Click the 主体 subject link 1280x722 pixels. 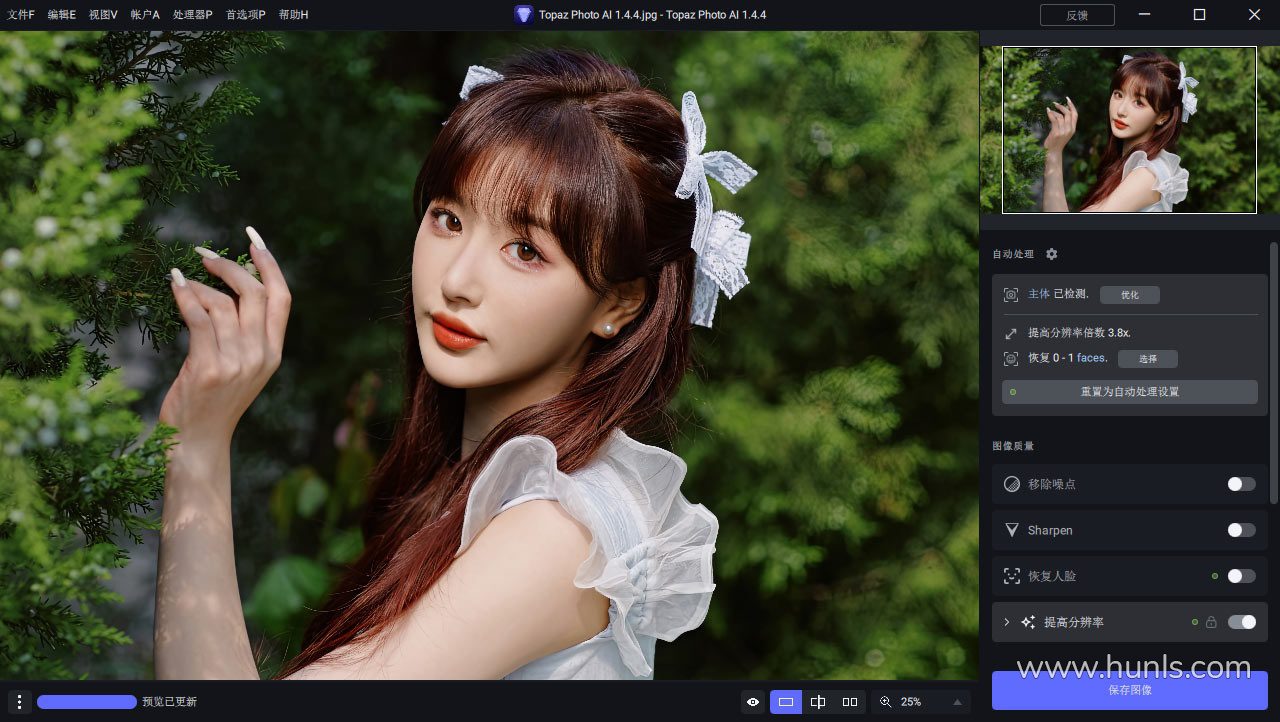click(1039, 295)
